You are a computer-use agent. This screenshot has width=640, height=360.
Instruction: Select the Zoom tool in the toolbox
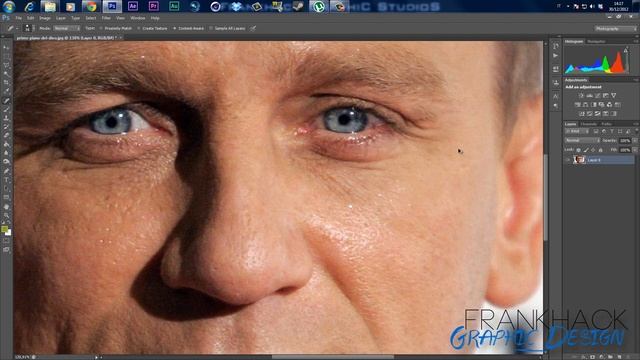[6, 215]
